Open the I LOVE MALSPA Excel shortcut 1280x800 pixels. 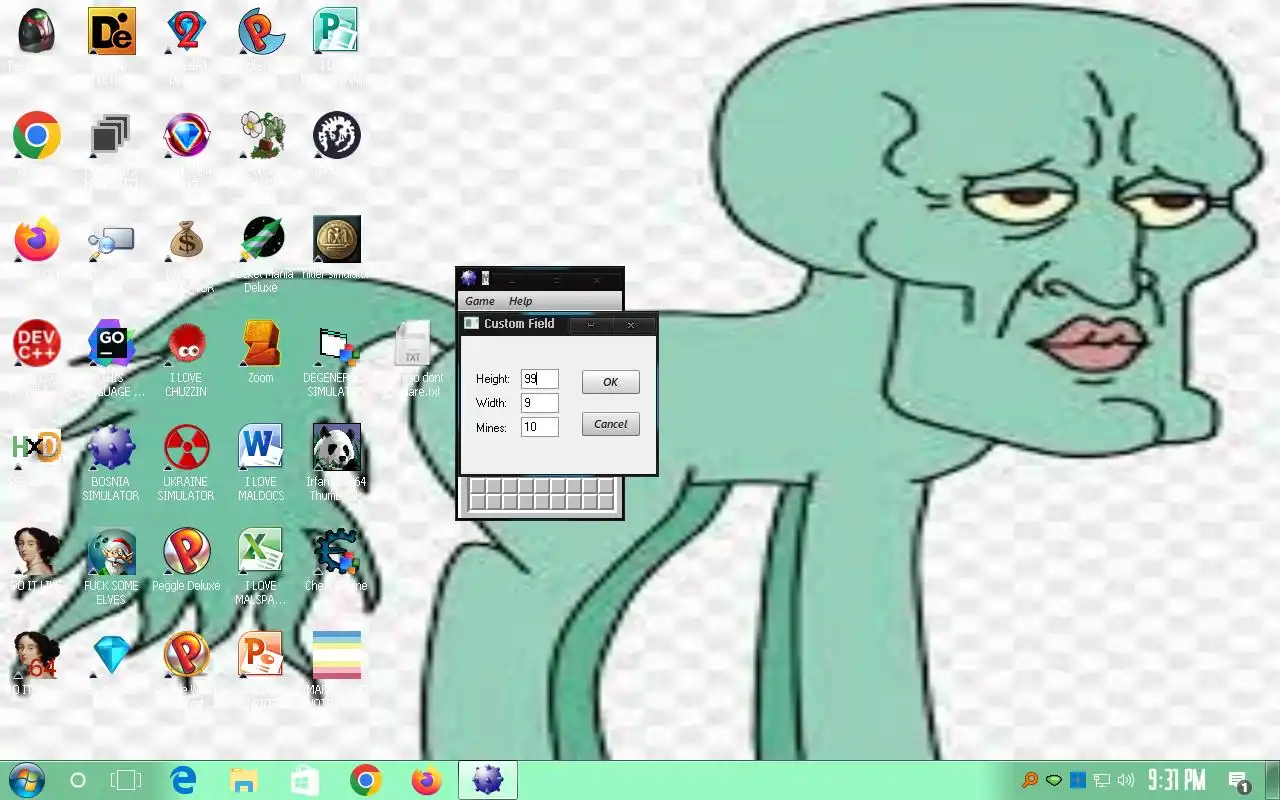pos(261,552)
